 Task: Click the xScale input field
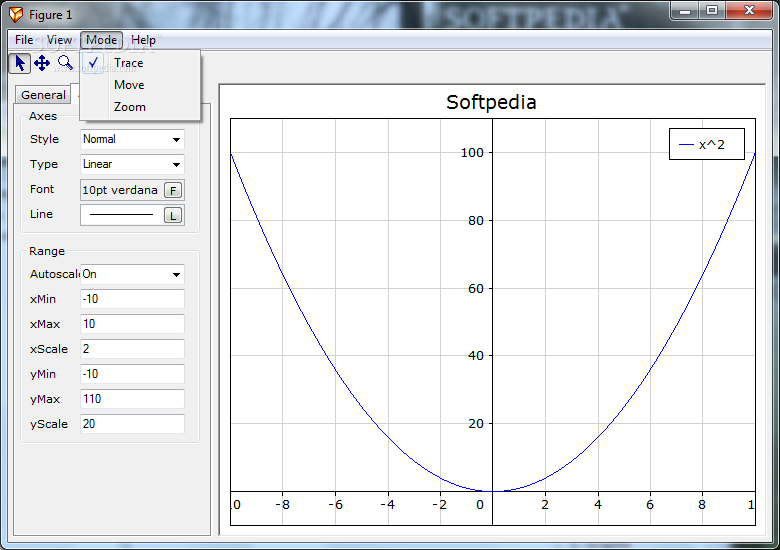[x=132, y=349]
